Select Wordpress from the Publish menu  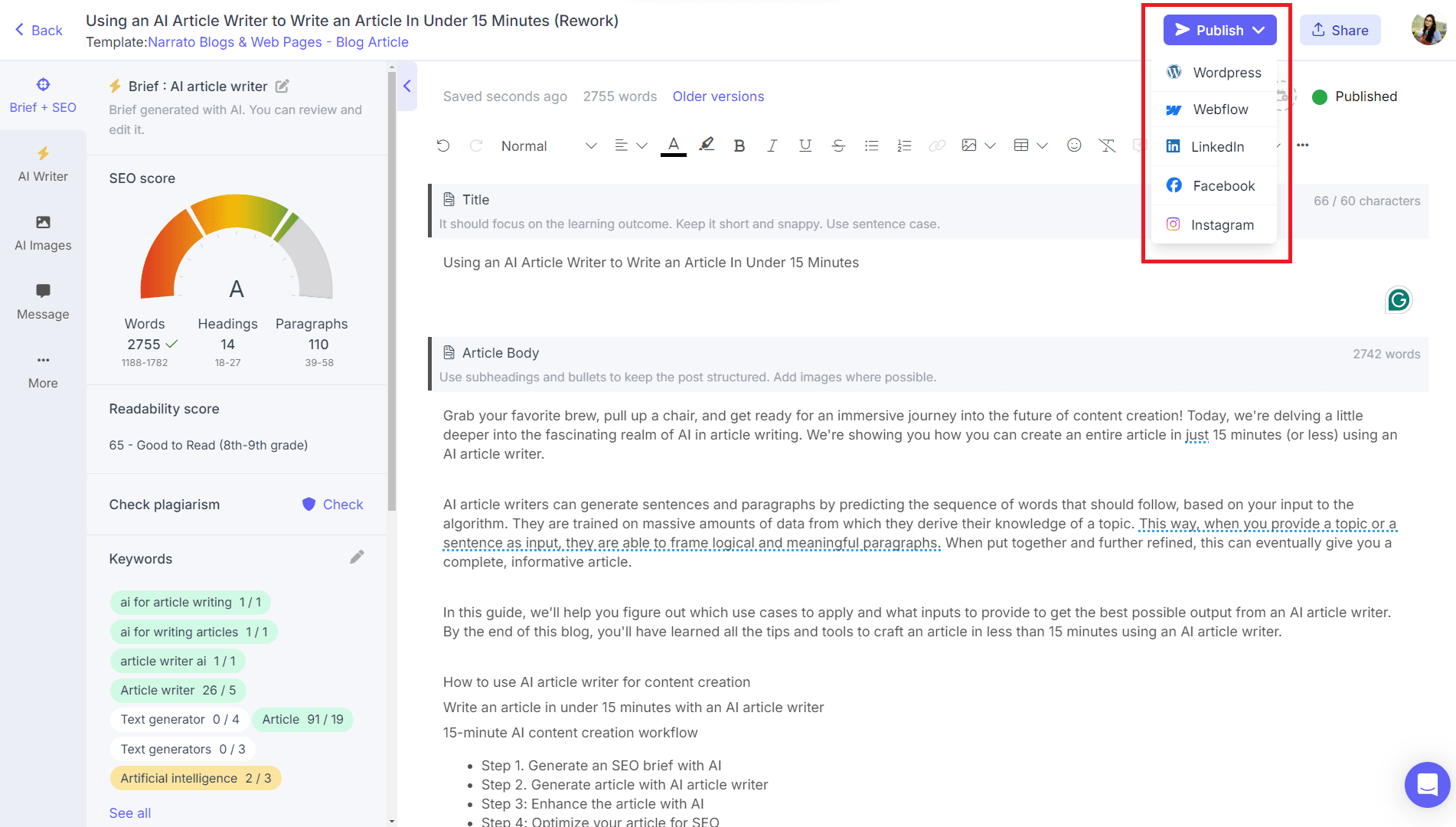(1214, 72)
